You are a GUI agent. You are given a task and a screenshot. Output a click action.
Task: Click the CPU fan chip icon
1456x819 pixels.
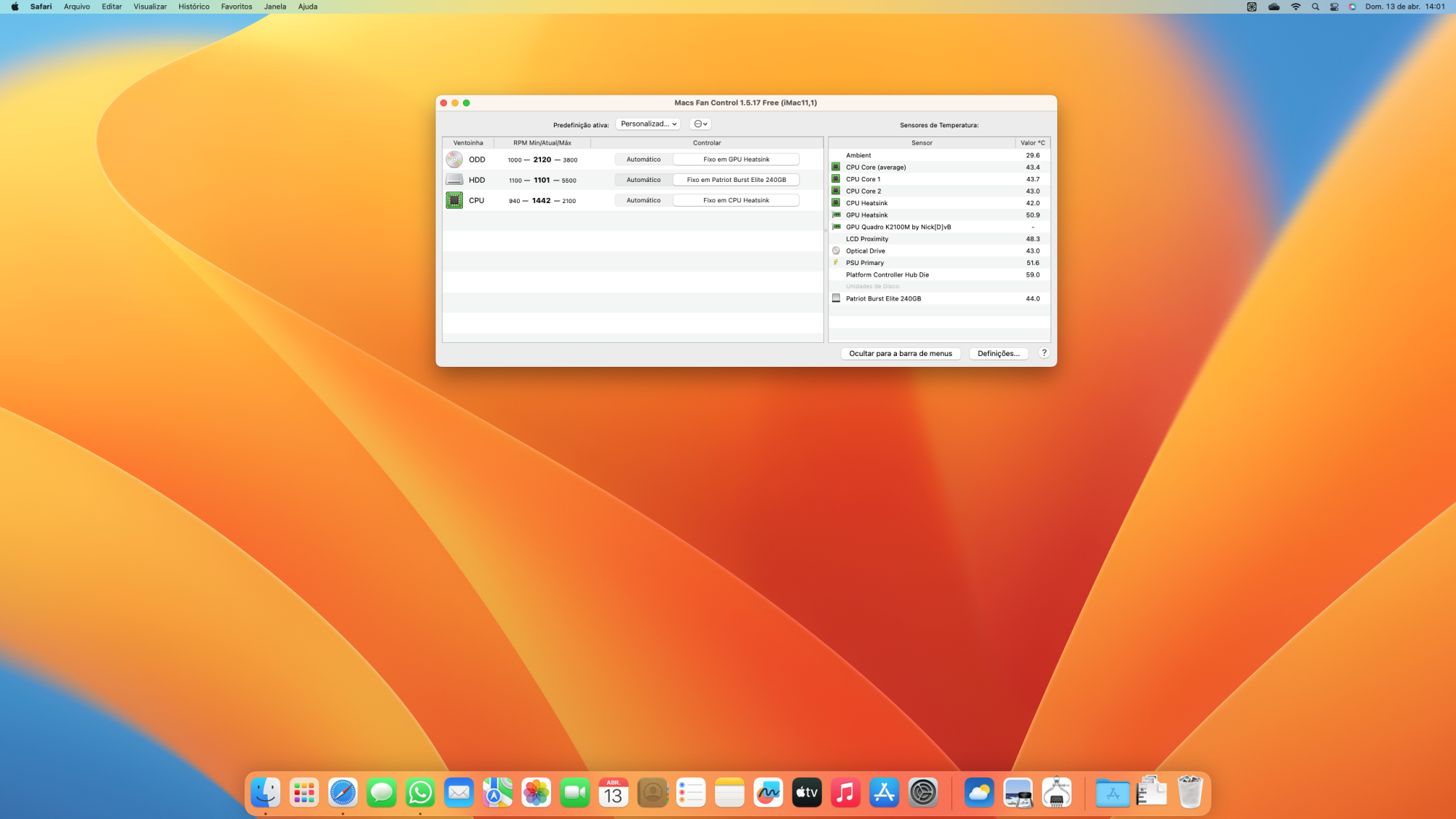pos(454,200)
